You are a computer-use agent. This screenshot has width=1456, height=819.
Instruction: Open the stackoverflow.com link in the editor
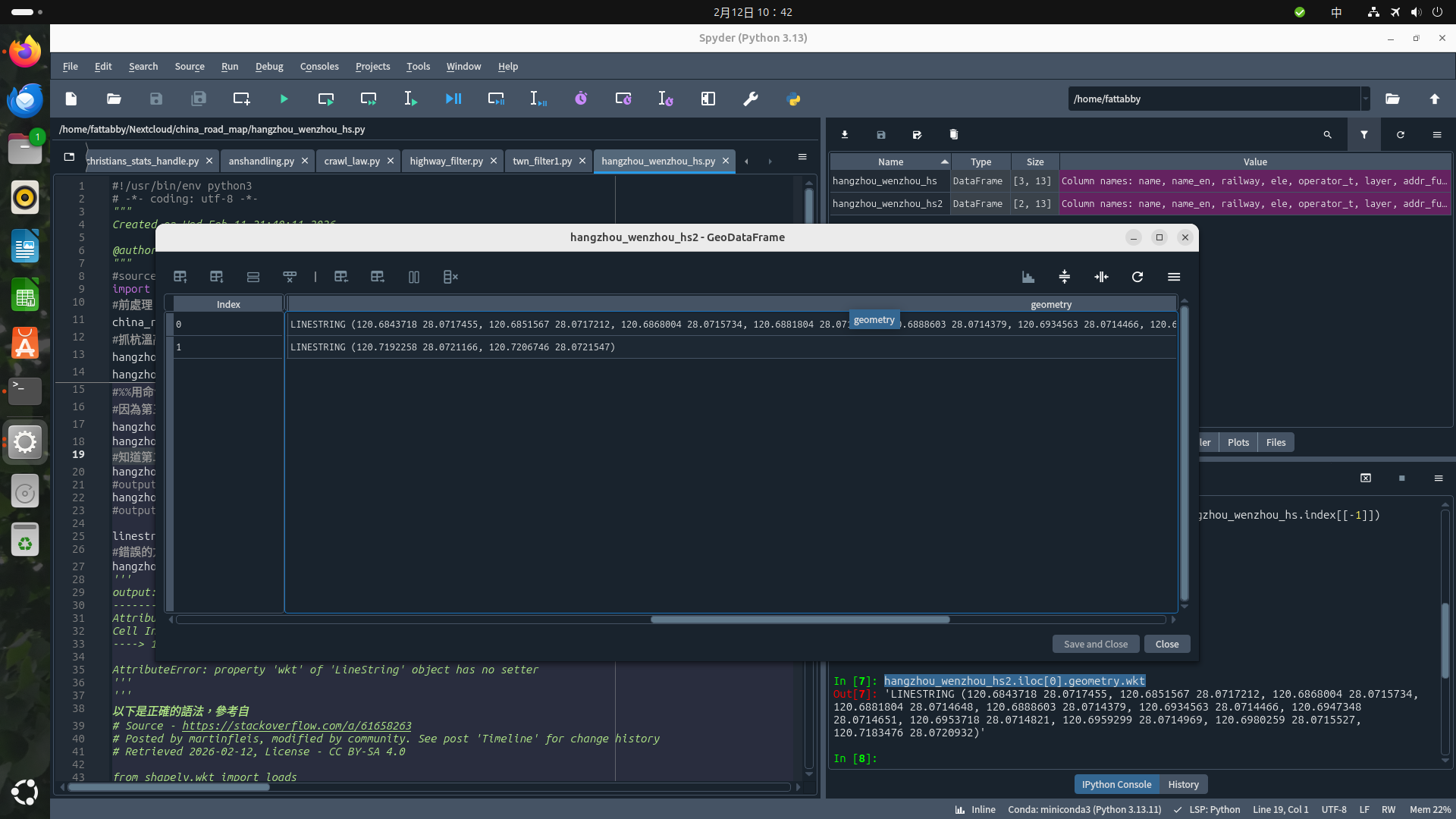[x=297, y=726]
